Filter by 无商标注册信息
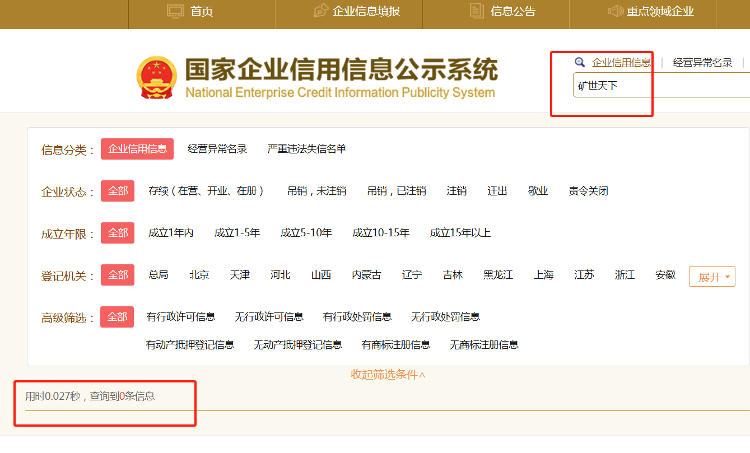Viewport: 750px width, 453px height. [484, 345]
